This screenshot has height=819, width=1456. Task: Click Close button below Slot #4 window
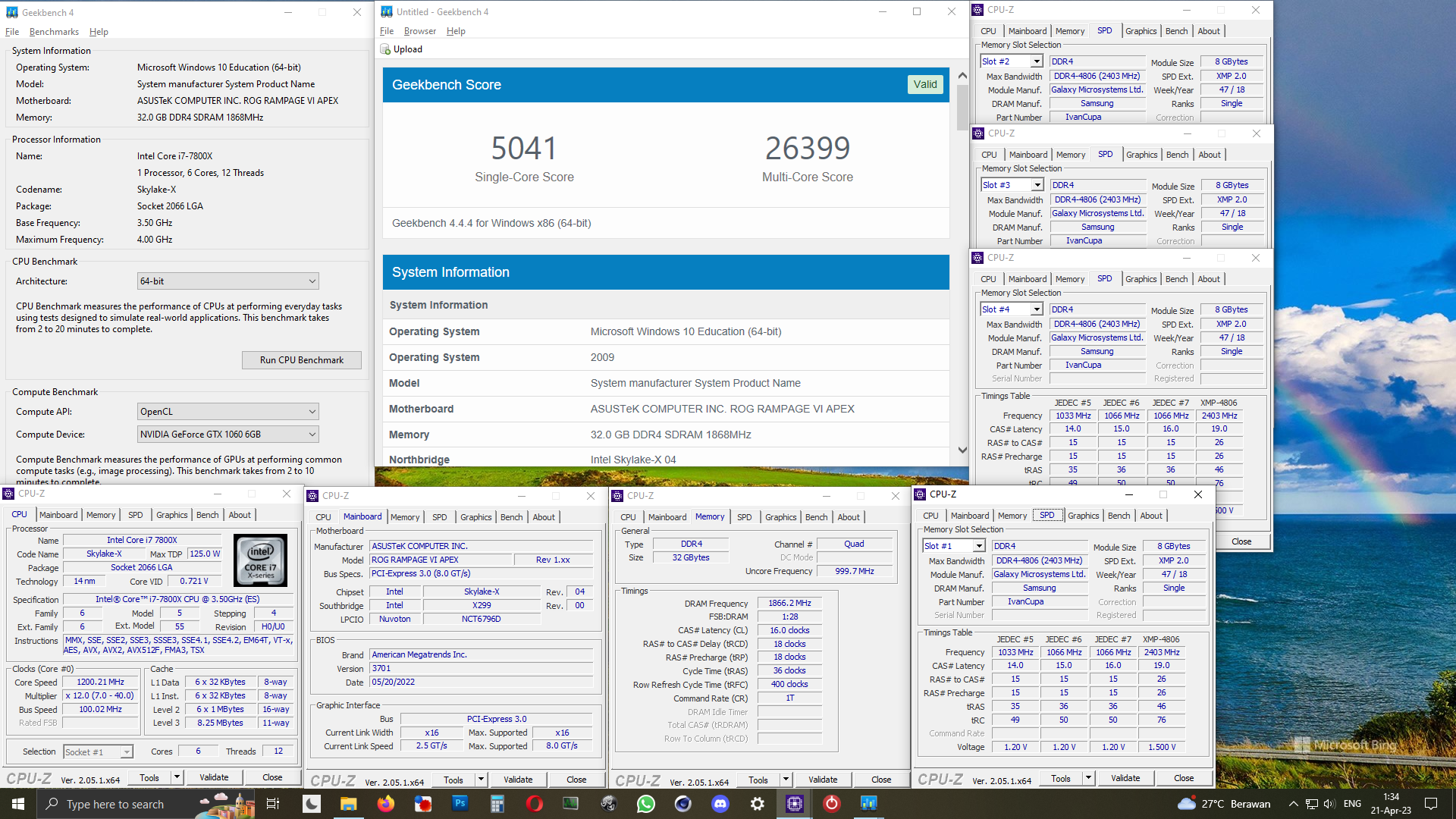click(x=1241, y=541)
